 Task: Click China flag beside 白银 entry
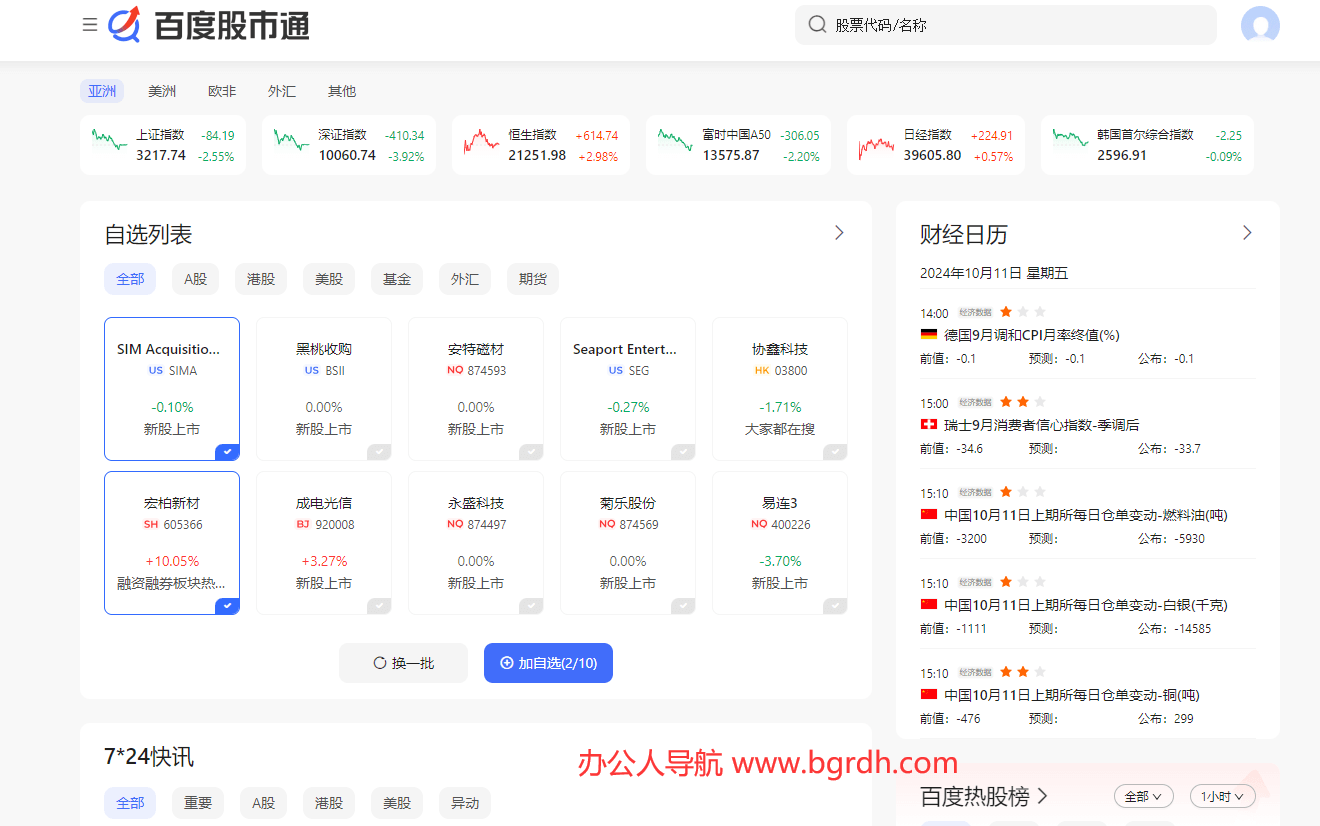pyautogui.click(x=928, y=605)
